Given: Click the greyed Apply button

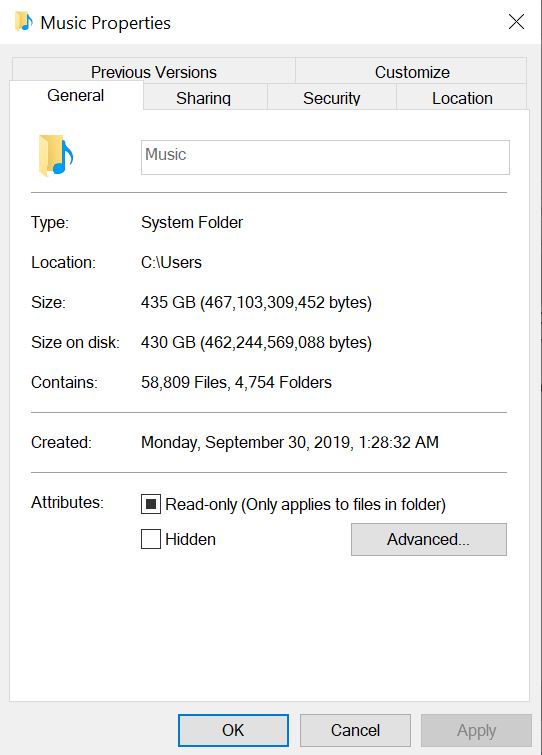Looking at the screenshot, I should [477, 730].
